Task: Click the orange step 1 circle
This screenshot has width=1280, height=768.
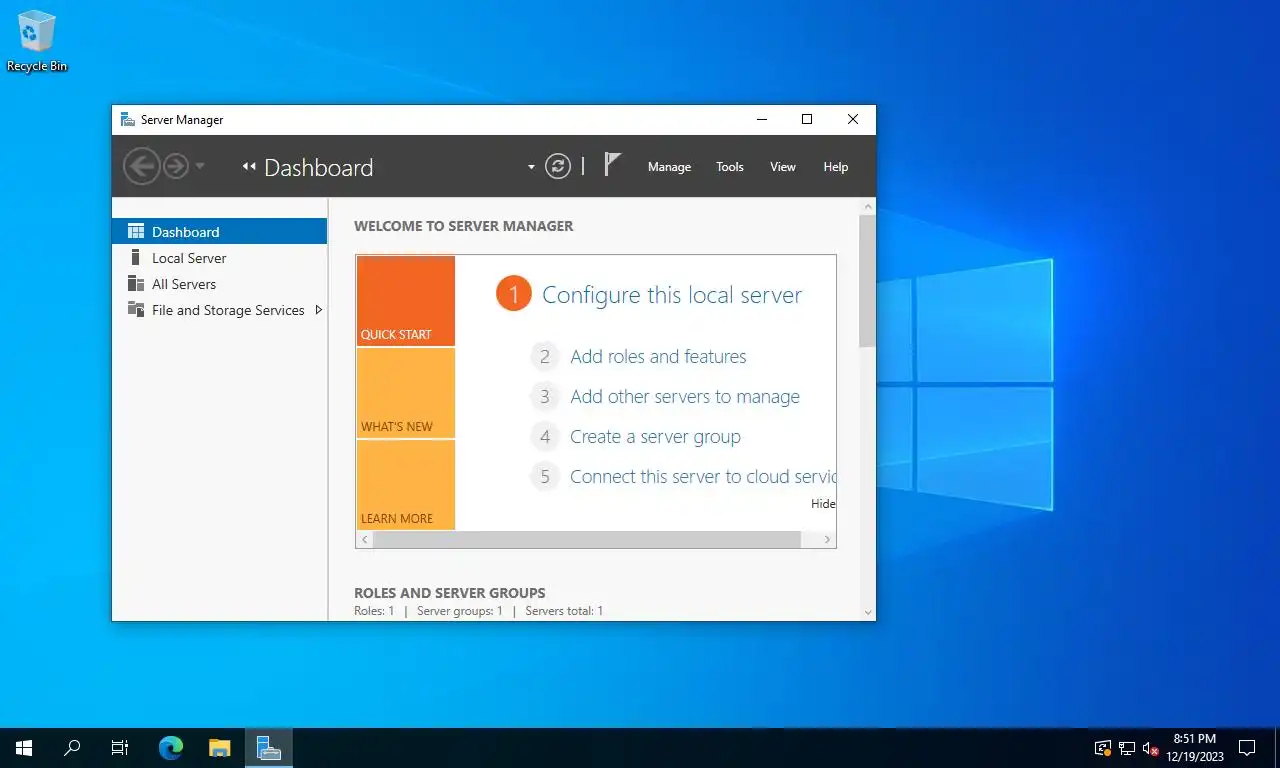Action: 514,294
